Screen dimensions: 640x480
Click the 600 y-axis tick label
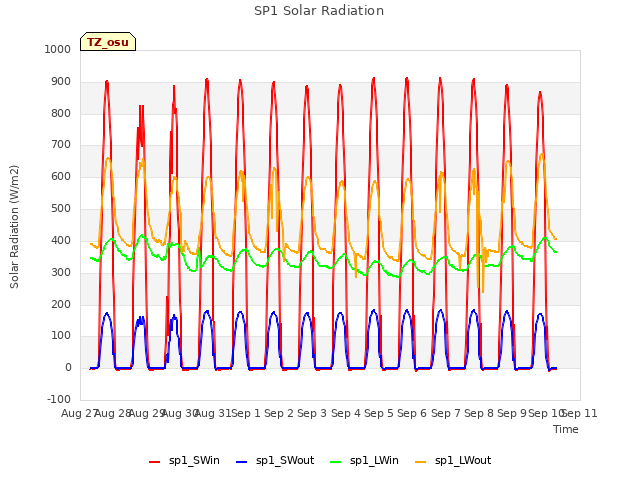click(x=61, y=177)
